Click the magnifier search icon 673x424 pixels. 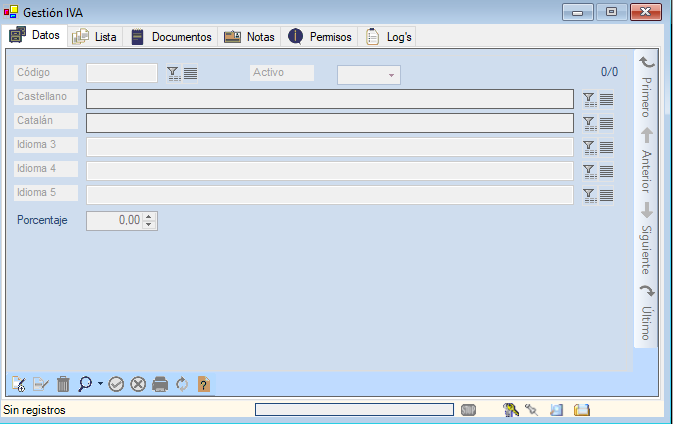[85, 384]
